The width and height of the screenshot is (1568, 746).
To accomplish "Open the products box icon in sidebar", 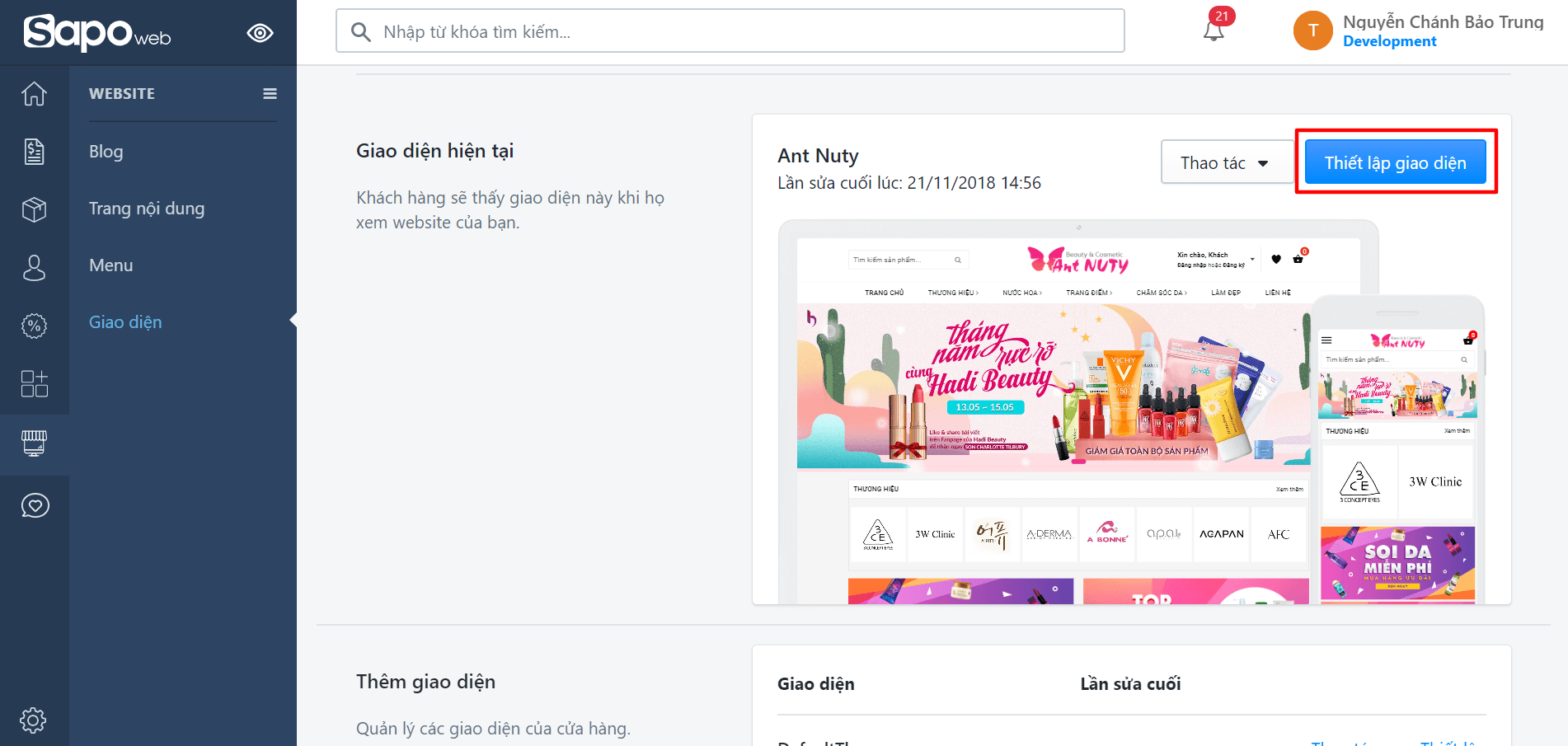I will pos(34,209).
